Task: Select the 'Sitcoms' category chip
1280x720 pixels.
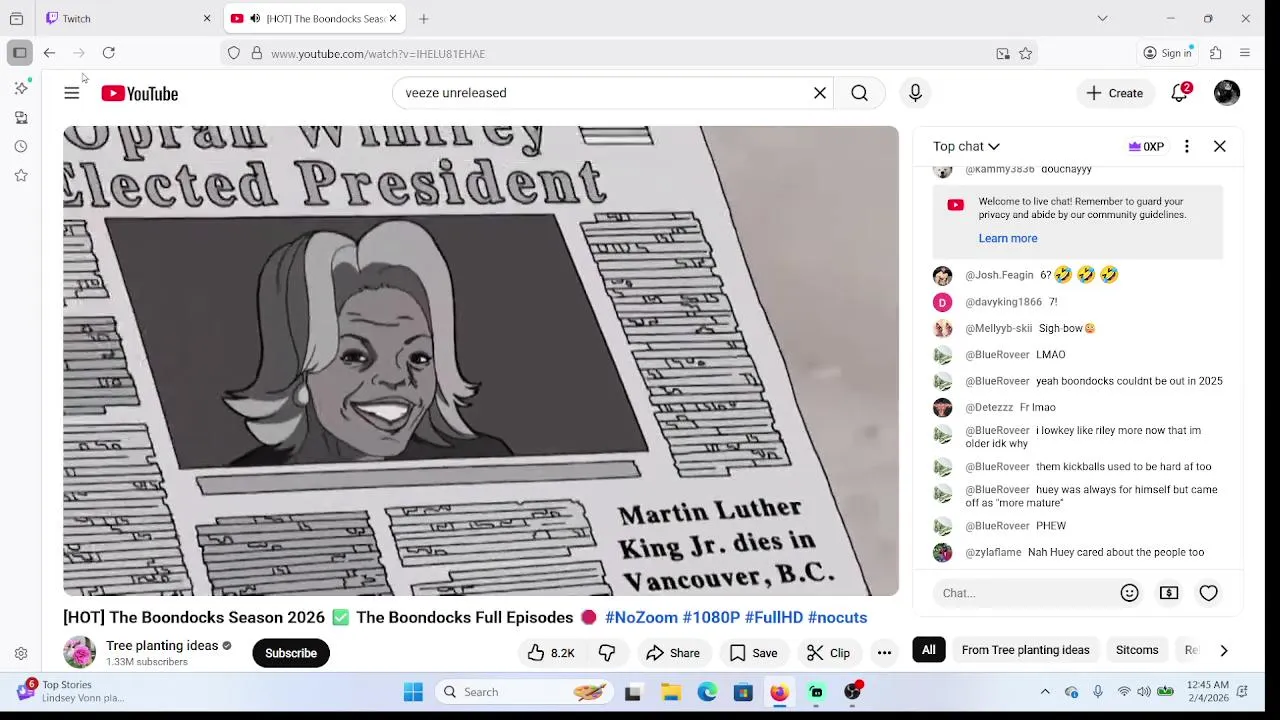Action: click(x=1137, y=650)
